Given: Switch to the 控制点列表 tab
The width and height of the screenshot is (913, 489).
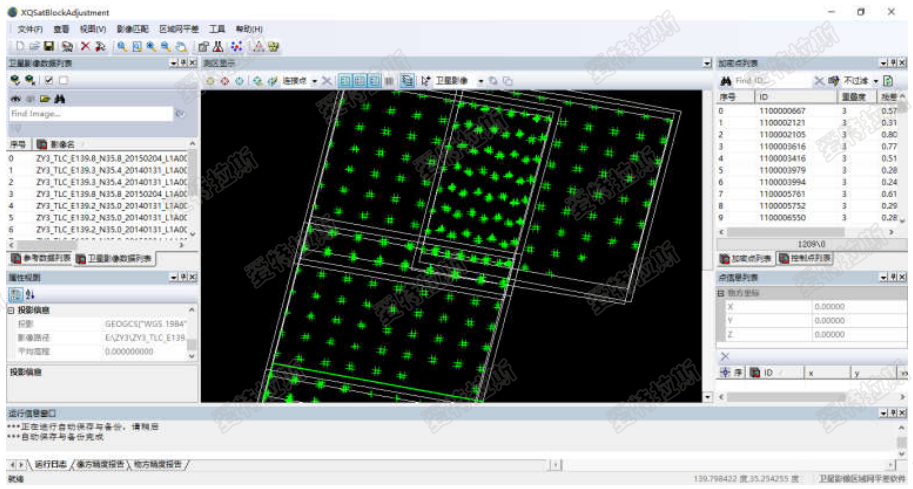Looking at the screenshot, I should (x=811, y=257).
